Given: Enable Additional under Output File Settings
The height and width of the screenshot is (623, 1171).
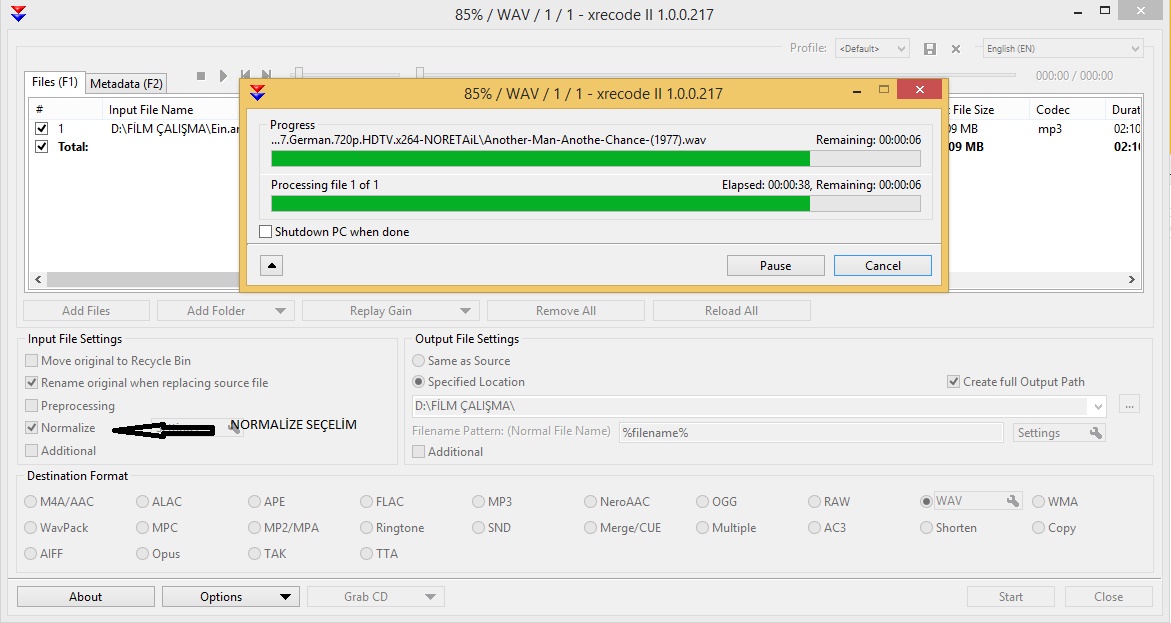Looking at the screenshot, I should 419,451.
